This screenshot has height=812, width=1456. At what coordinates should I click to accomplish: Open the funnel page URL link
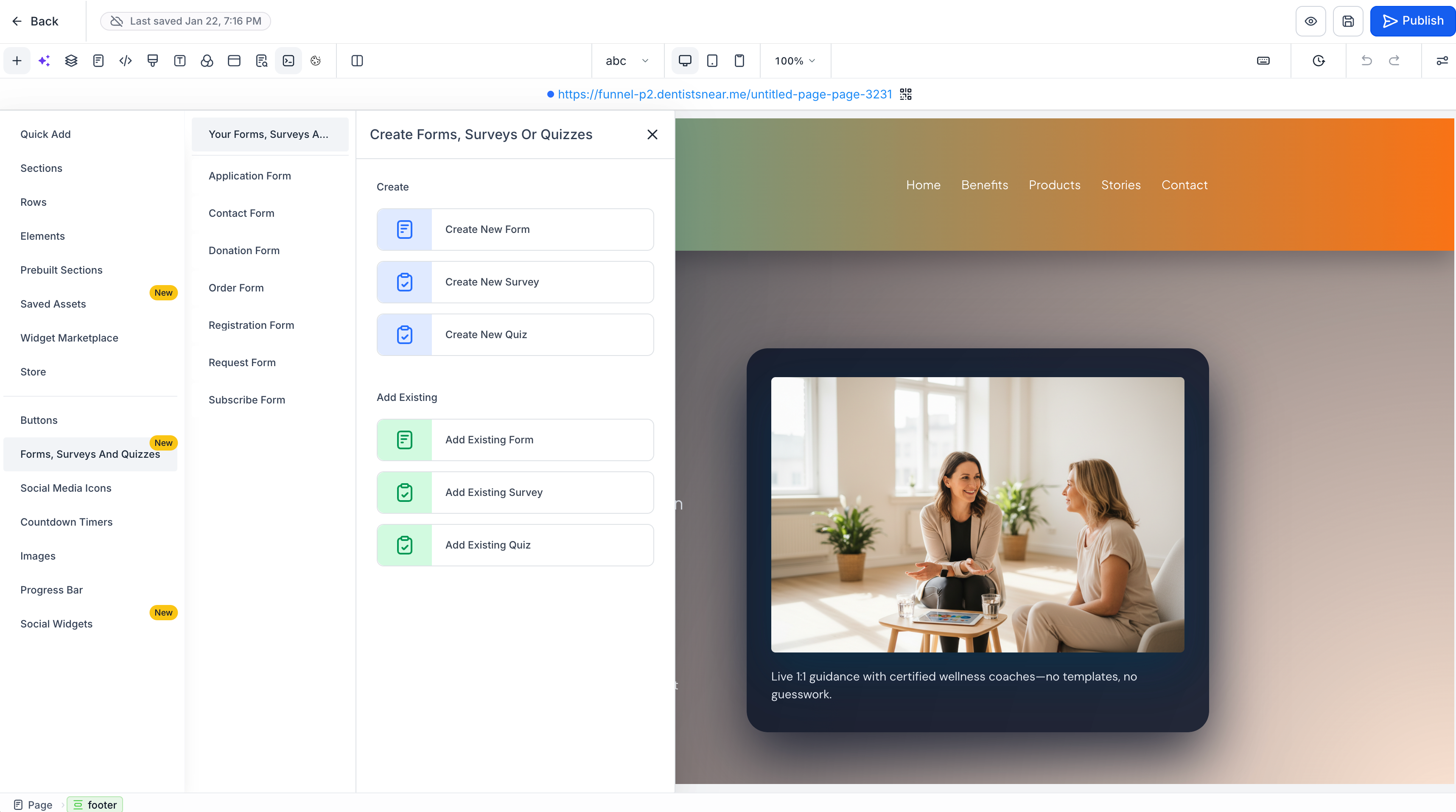[x=725, y=94]
